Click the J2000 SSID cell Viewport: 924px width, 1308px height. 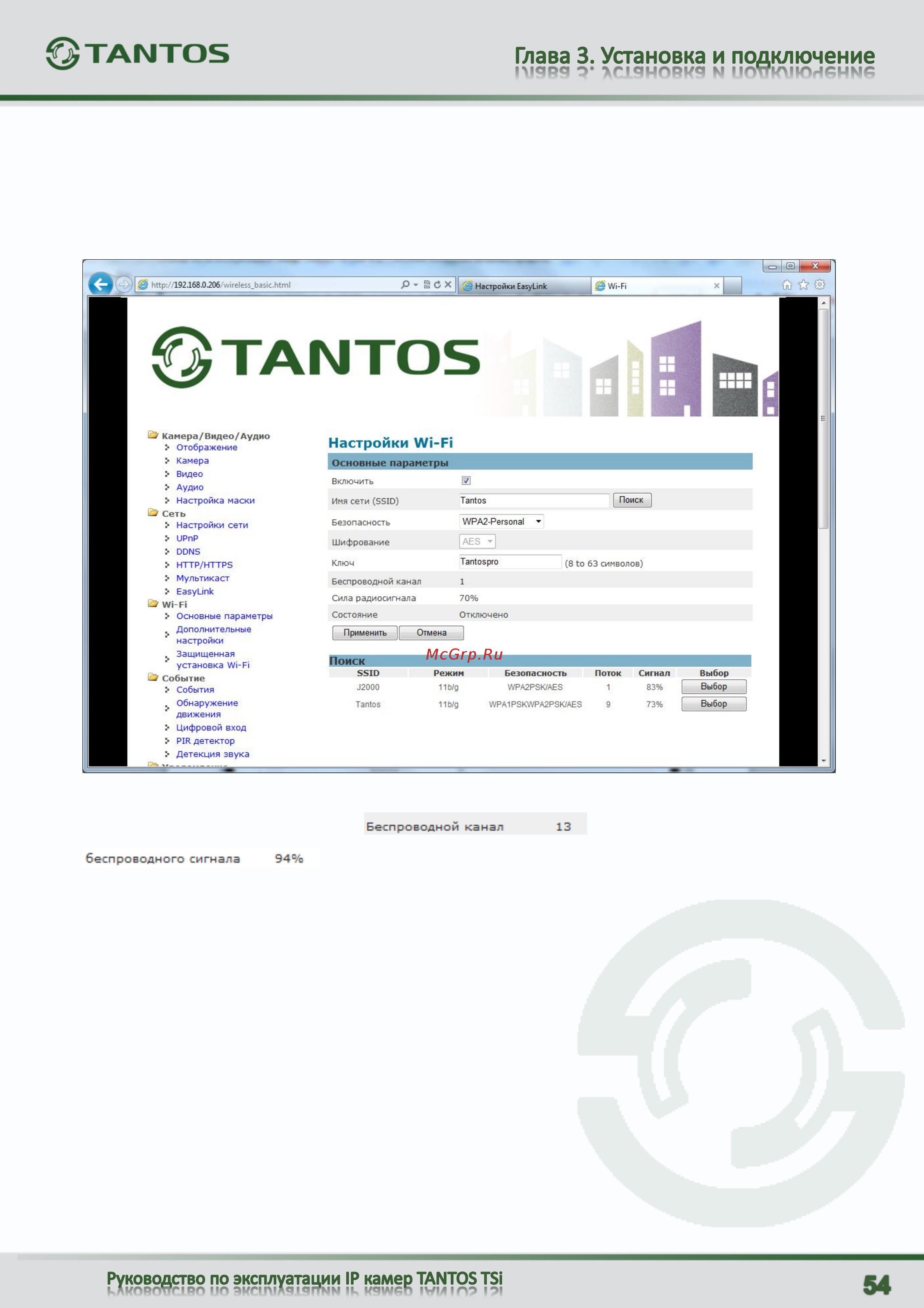tap(368, 687)
